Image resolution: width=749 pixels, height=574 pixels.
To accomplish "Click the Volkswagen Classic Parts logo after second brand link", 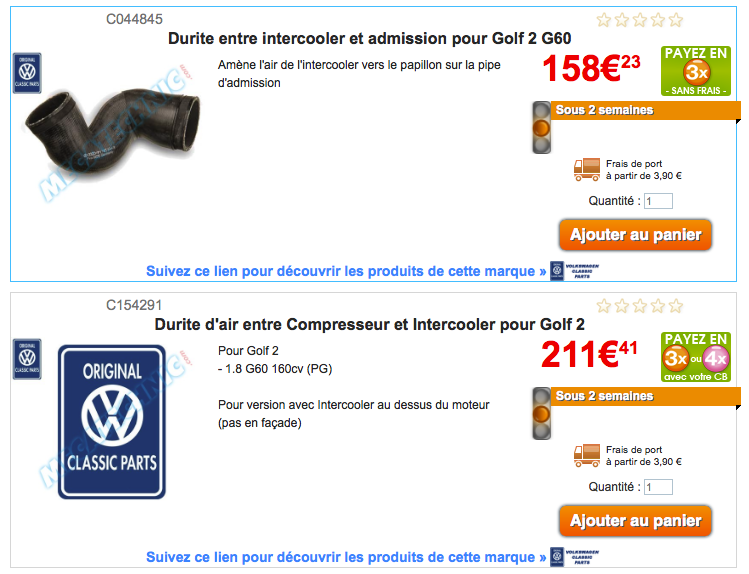I will pos(575,557).
